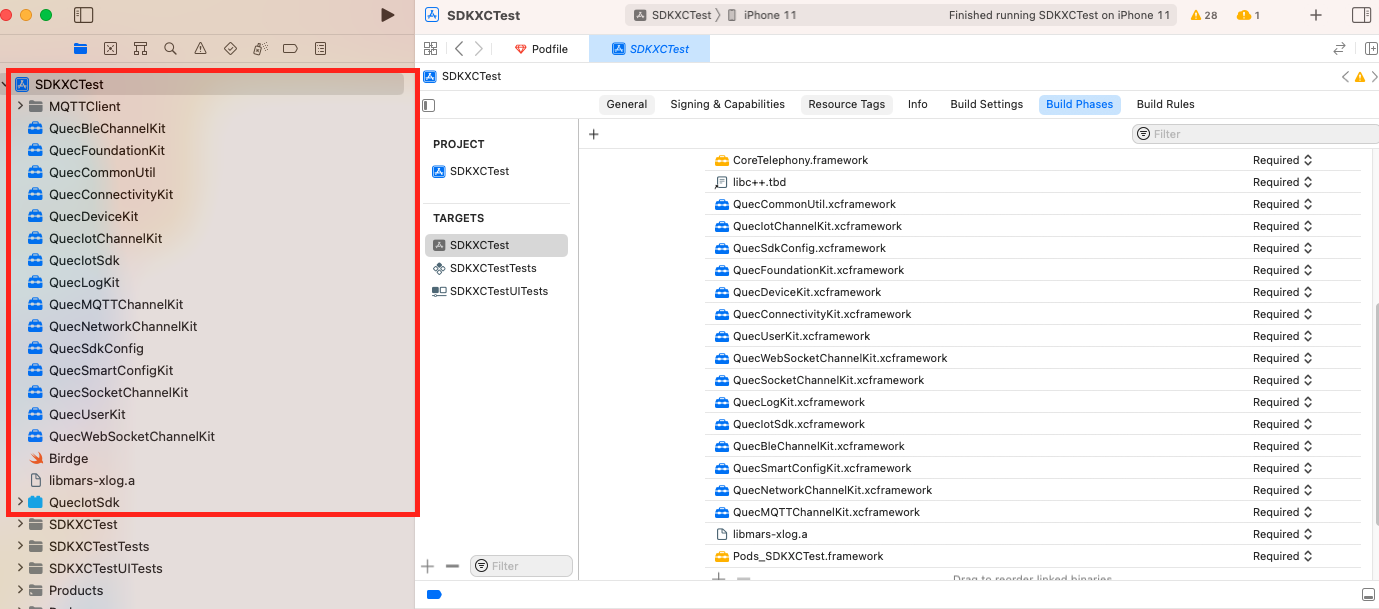Toggle the navigator sidebar button
Viewport: 1379px width, 609px height.
[x=84, y=15]
